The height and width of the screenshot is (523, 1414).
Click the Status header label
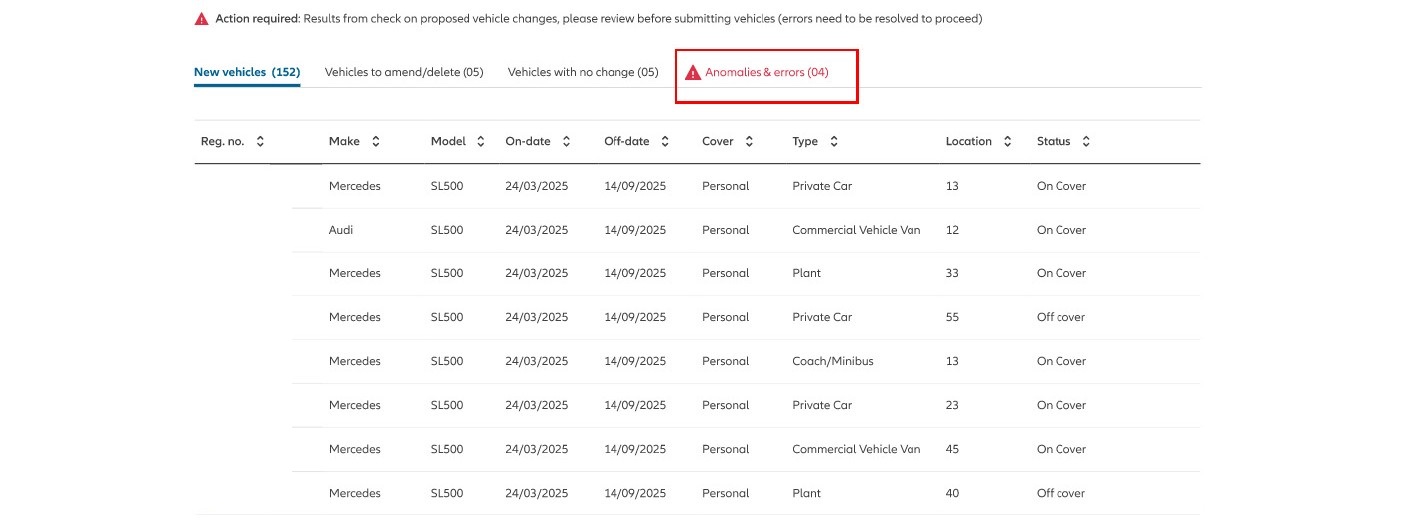[x=1054, y=142]
